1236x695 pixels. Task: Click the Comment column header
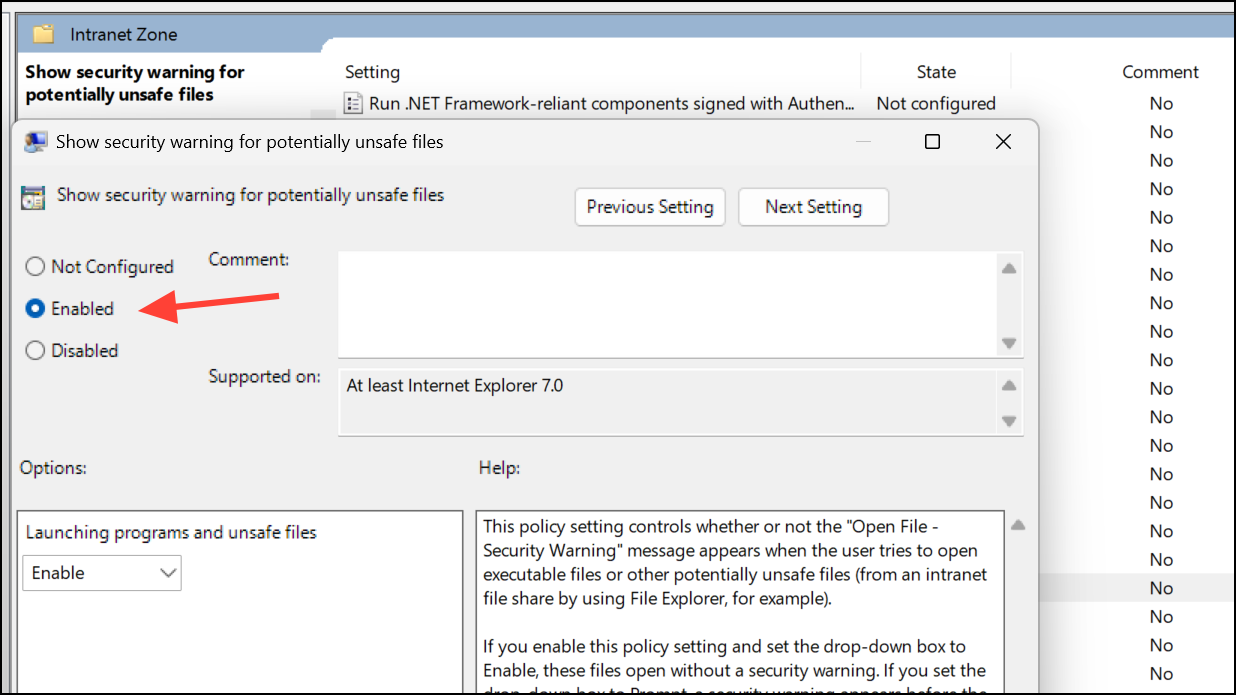1160,72
